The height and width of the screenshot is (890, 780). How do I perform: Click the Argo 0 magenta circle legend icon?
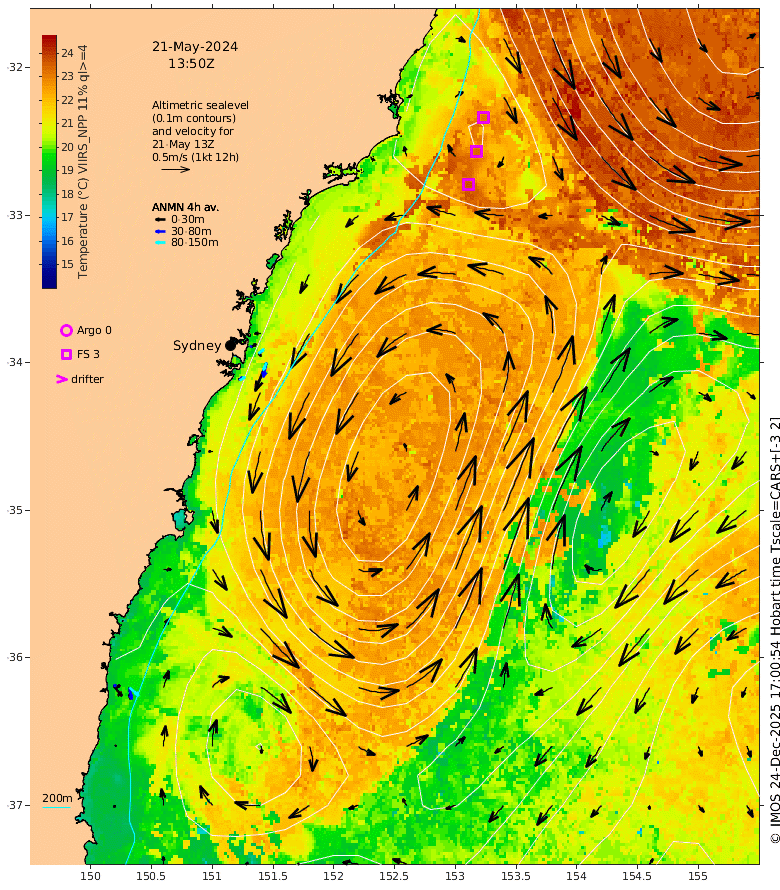point(66,330)
